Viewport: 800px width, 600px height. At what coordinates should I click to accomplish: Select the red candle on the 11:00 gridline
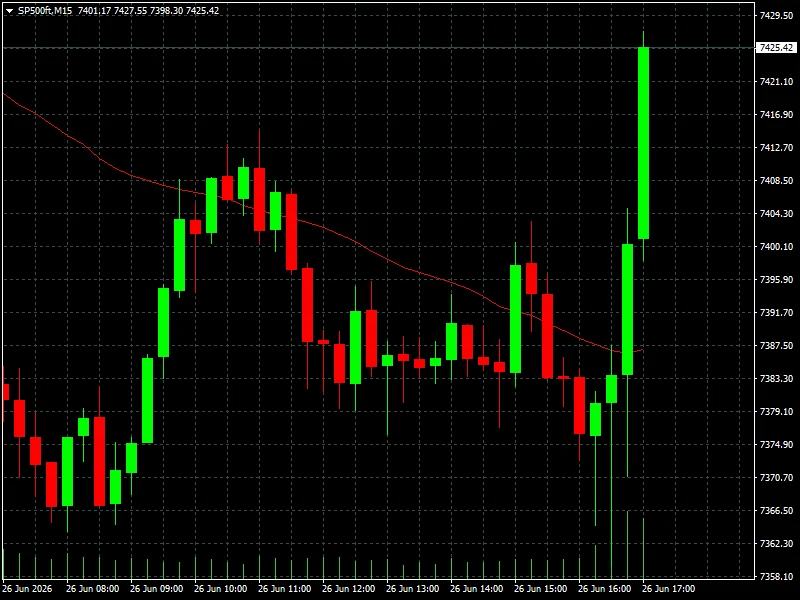coord(259,199)
